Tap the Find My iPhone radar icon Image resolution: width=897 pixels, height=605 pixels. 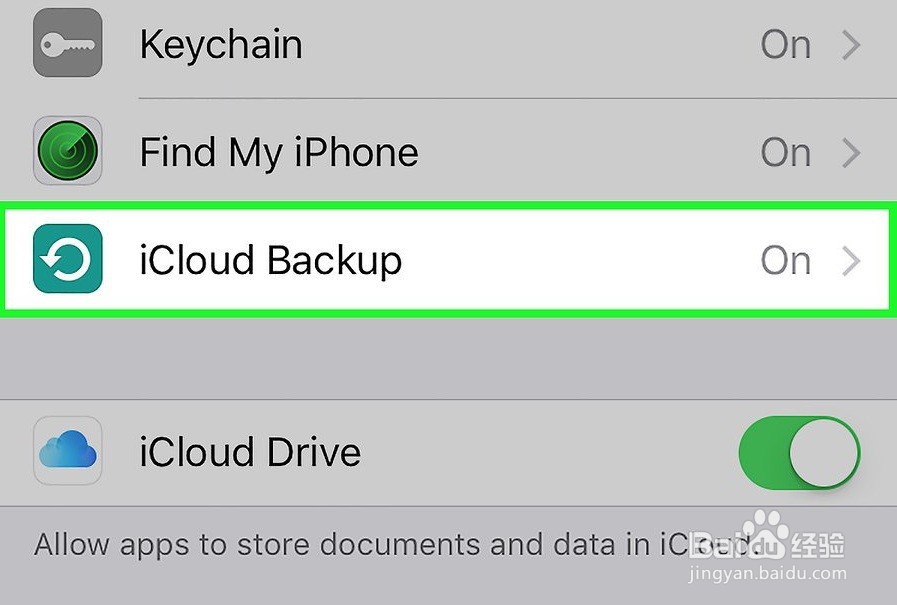tap(67, 151)
